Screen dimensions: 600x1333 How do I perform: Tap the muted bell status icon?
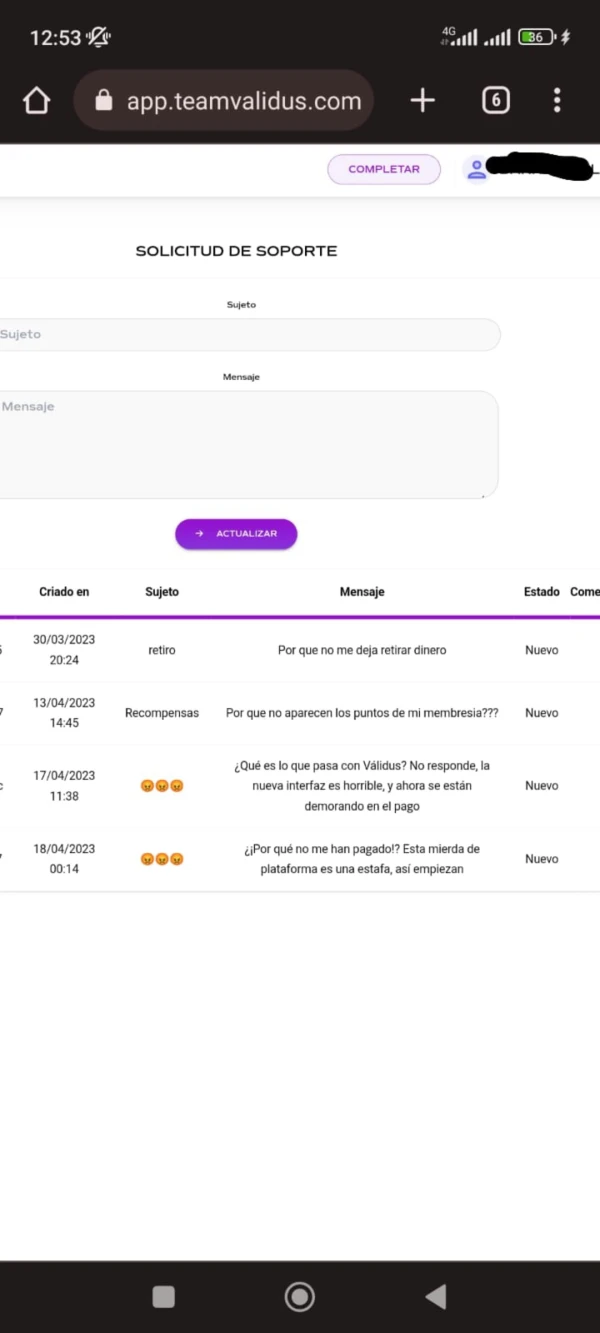tap(99, 38)
